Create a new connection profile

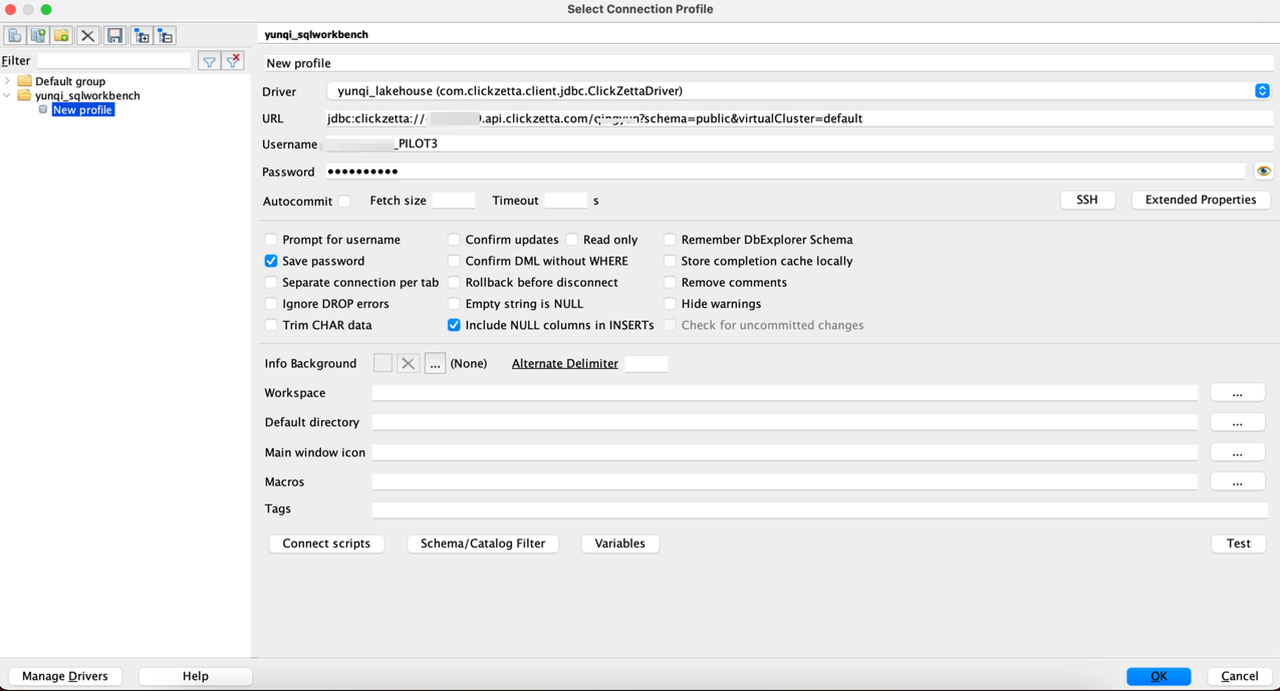click(x=15, y=36)
